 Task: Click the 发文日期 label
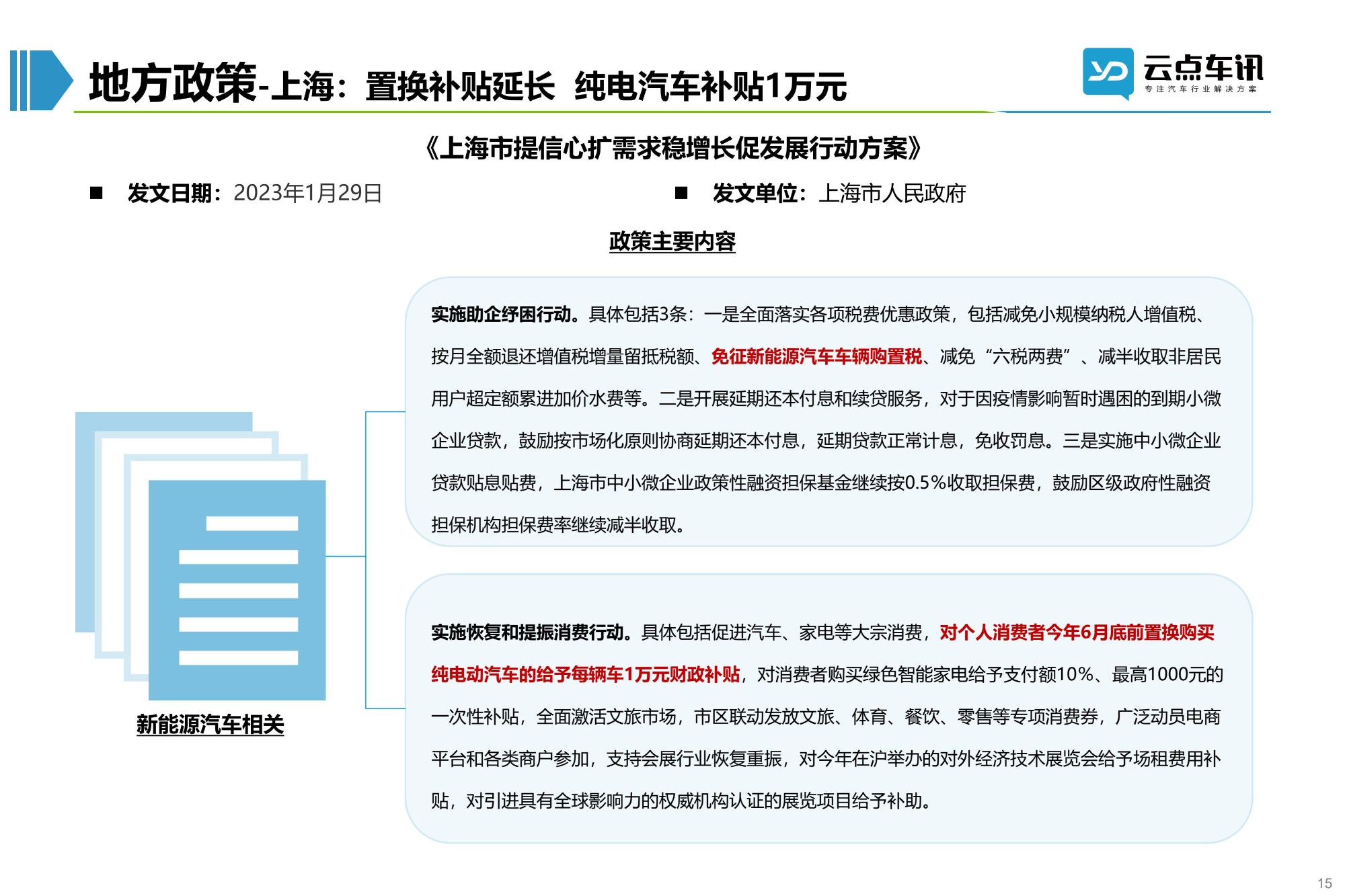(174, 193)
